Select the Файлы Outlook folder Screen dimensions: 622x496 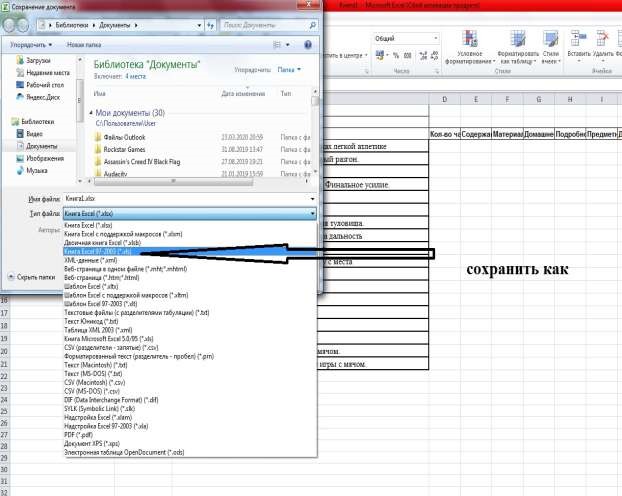pyautogui.click(x=124, y=137)
